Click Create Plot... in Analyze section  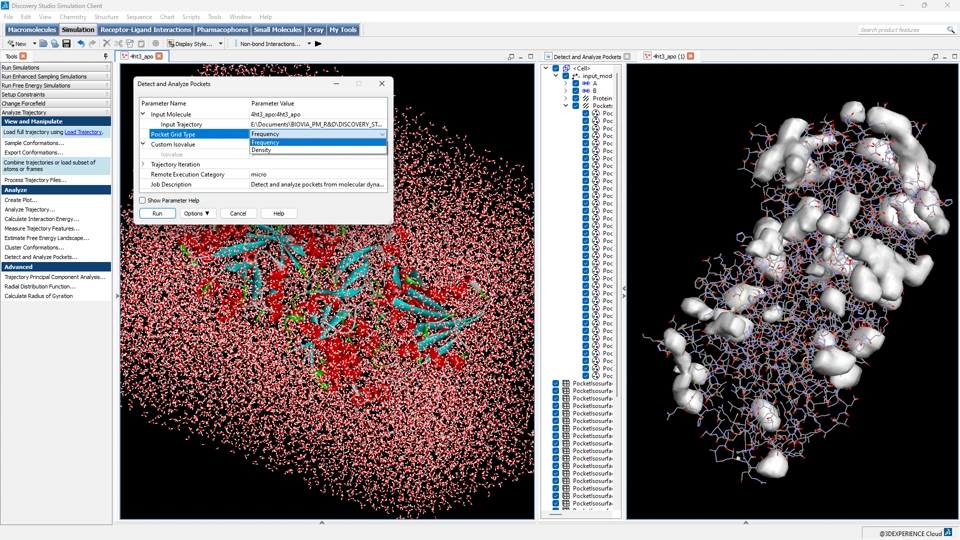click(x=21, y=200)
